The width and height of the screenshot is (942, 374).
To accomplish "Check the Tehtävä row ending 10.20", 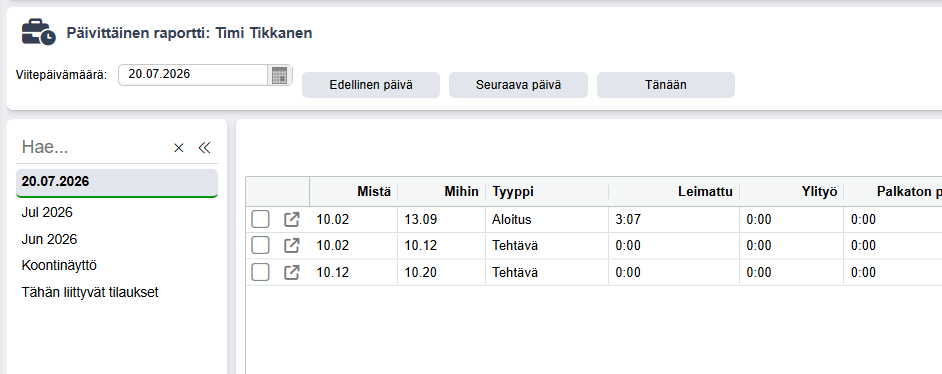I will pyautogui.click(x=260, y=273).
